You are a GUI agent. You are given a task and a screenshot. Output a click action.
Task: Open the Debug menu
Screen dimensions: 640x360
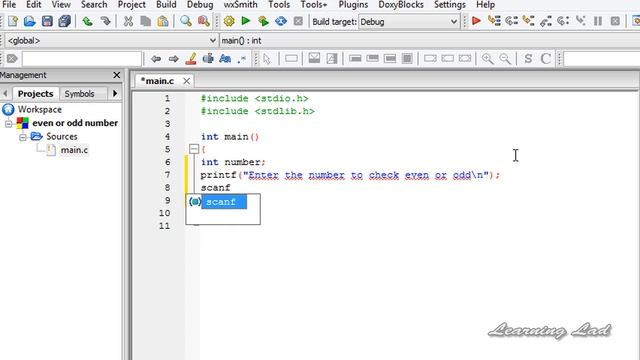pyautogui.click(x=200, y=5)
